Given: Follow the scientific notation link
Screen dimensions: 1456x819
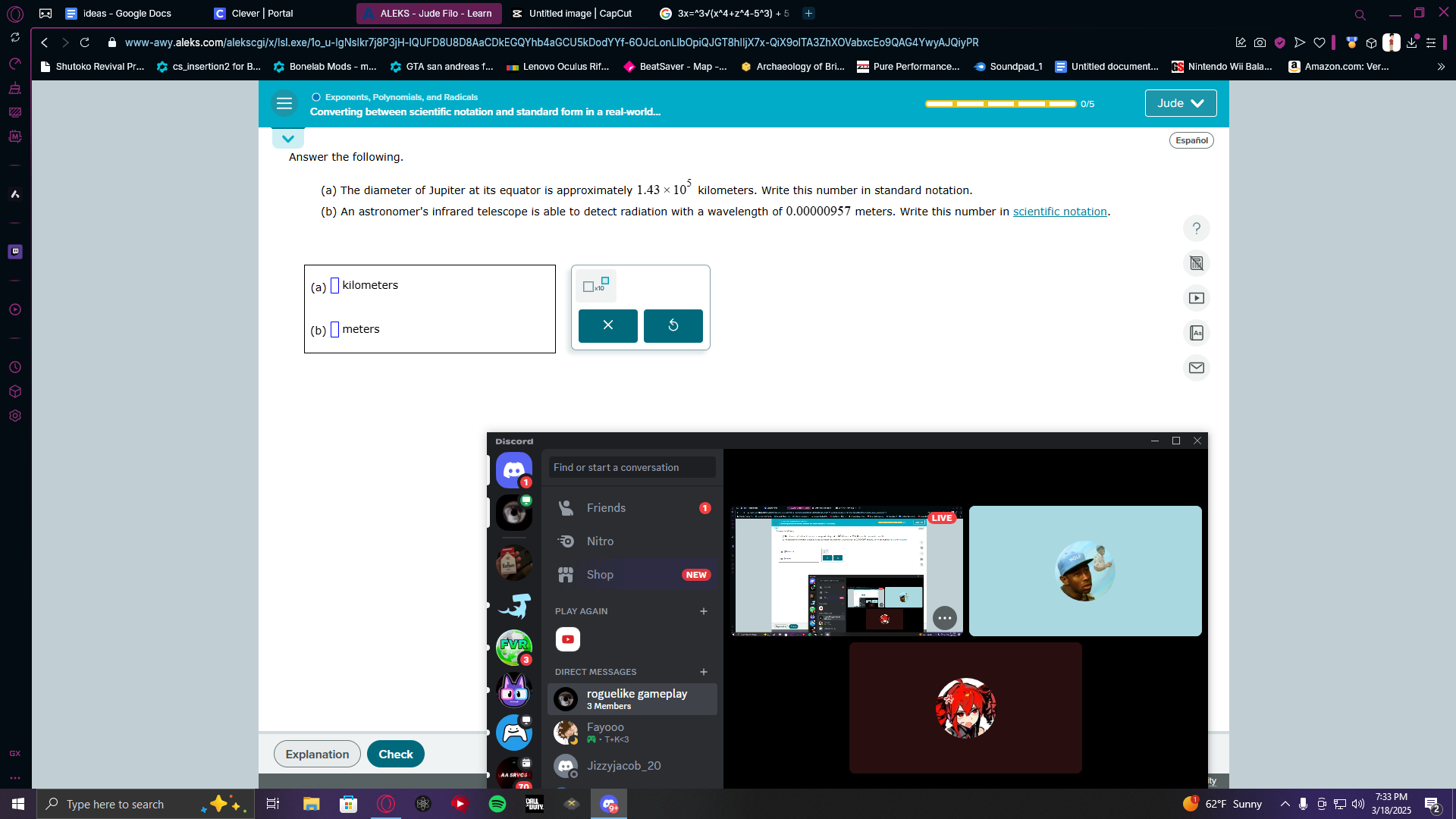Looking at the screenshot, I should point(1059,212).
